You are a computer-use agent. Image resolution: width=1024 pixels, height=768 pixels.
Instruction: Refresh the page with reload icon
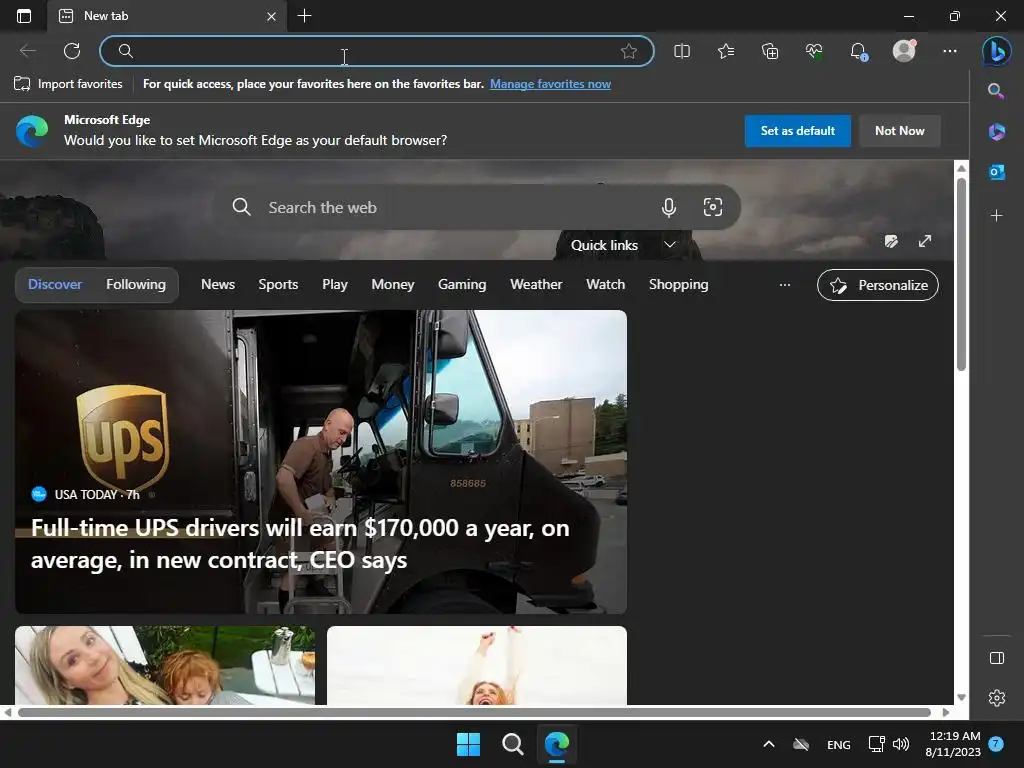(x=72, y=51)
